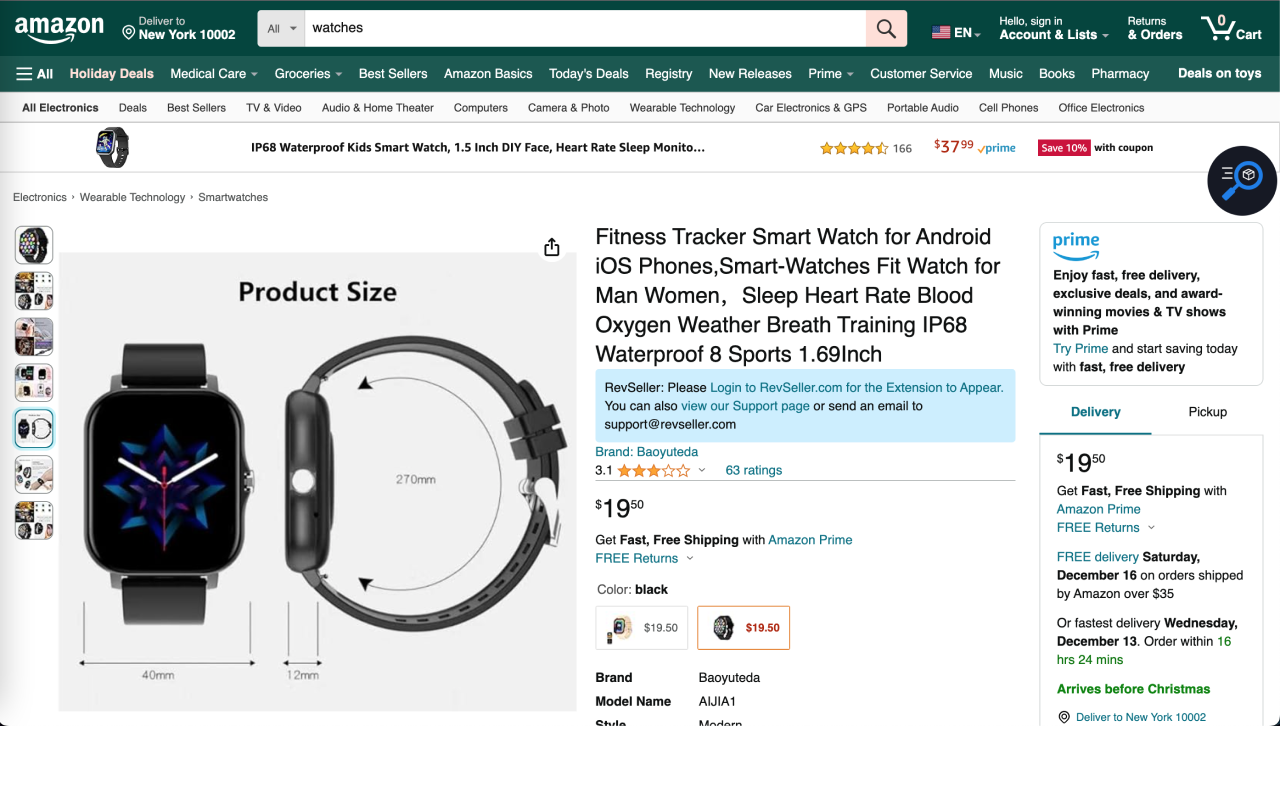The image size is (1280, 800).
Task: Select the black color option swatch
Action: click(743, 628)
